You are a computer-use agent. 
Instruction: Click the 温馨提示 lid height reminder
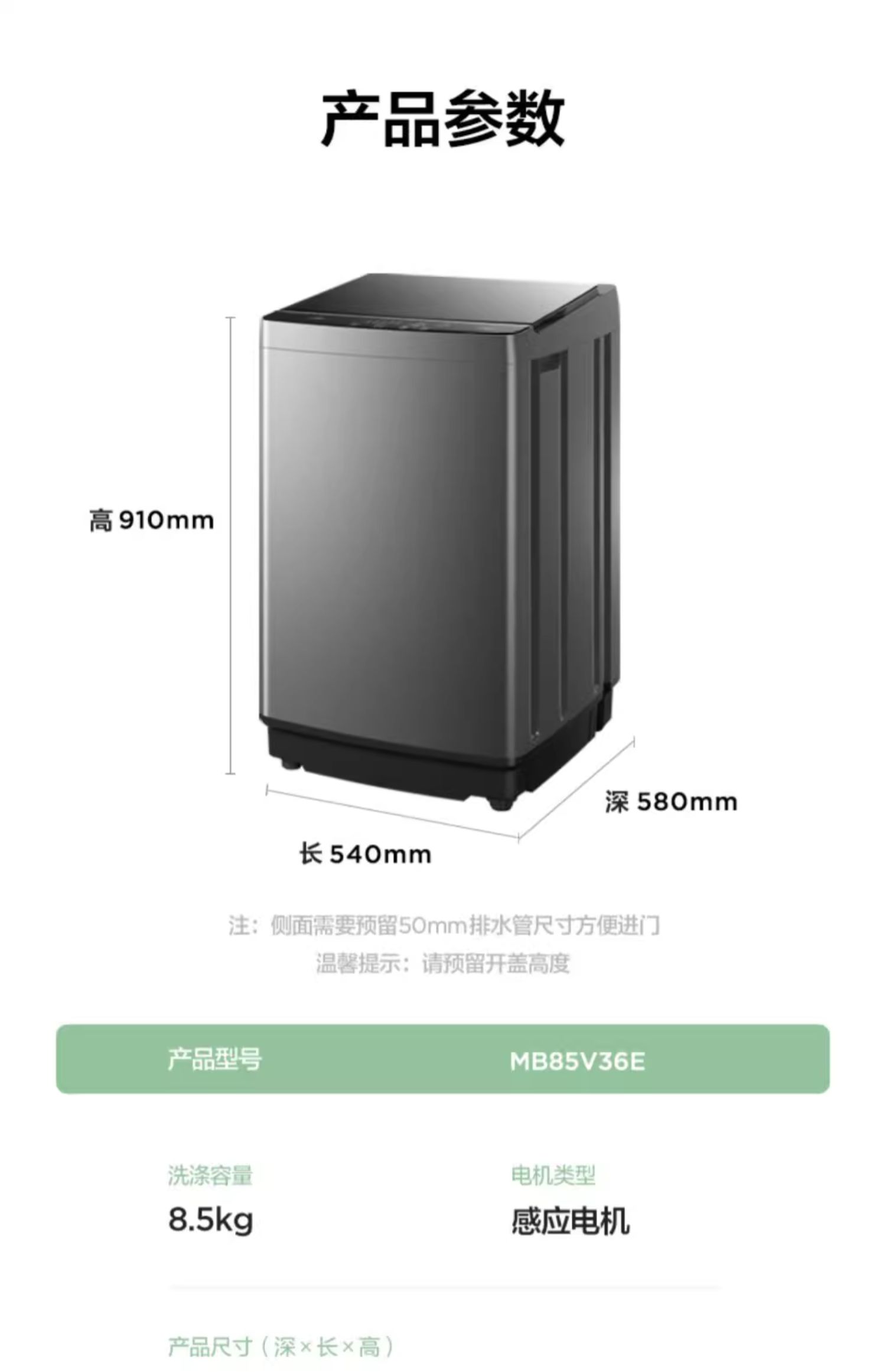tap(442, 964)
